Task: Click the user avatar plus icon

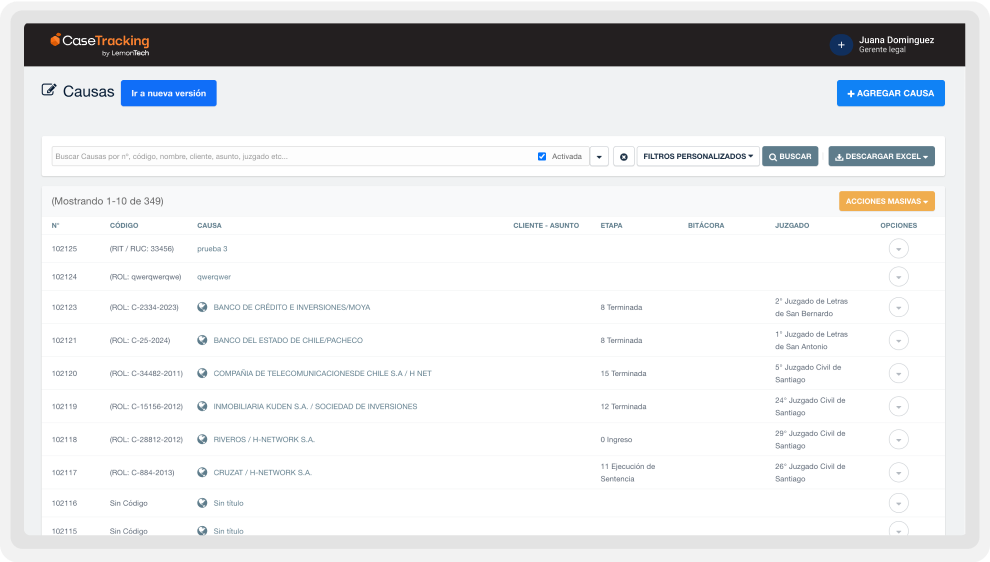Action: tap(841, 45)
